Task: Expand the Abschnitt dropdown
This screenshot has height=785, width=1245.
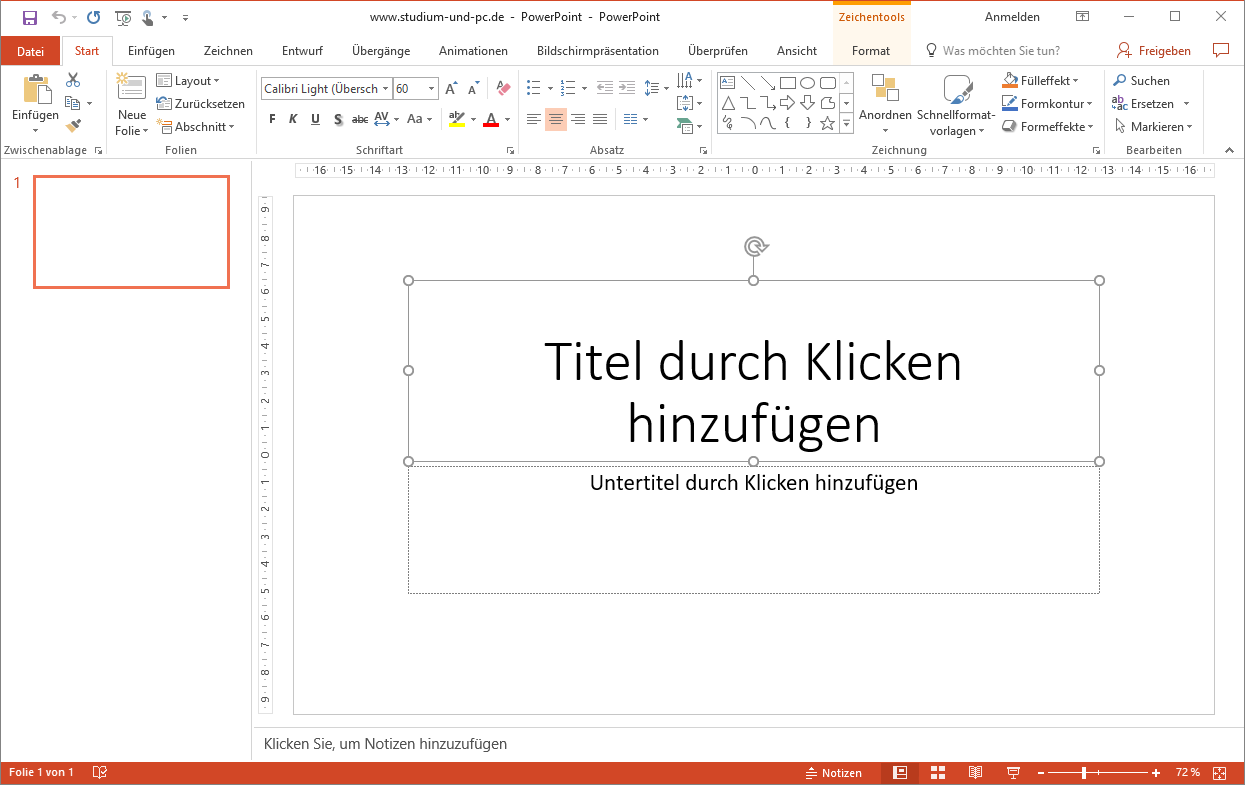Action: tap(196, 127)
